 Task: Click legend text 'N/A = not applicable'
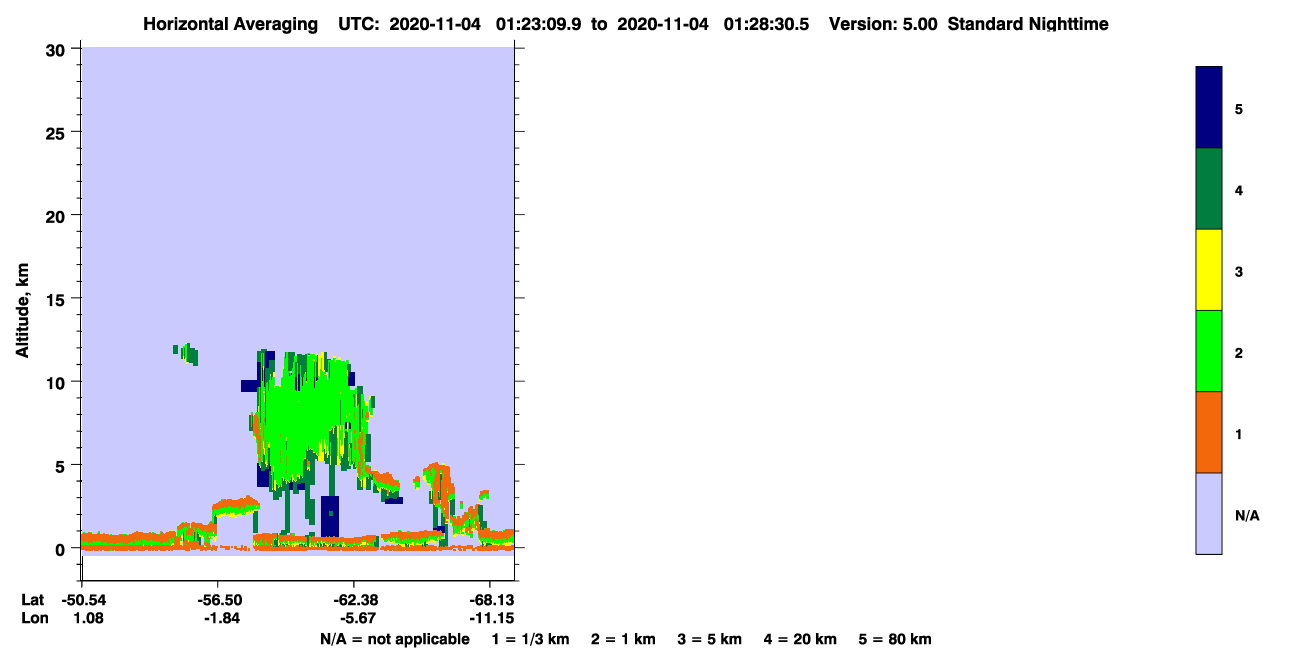394,639
